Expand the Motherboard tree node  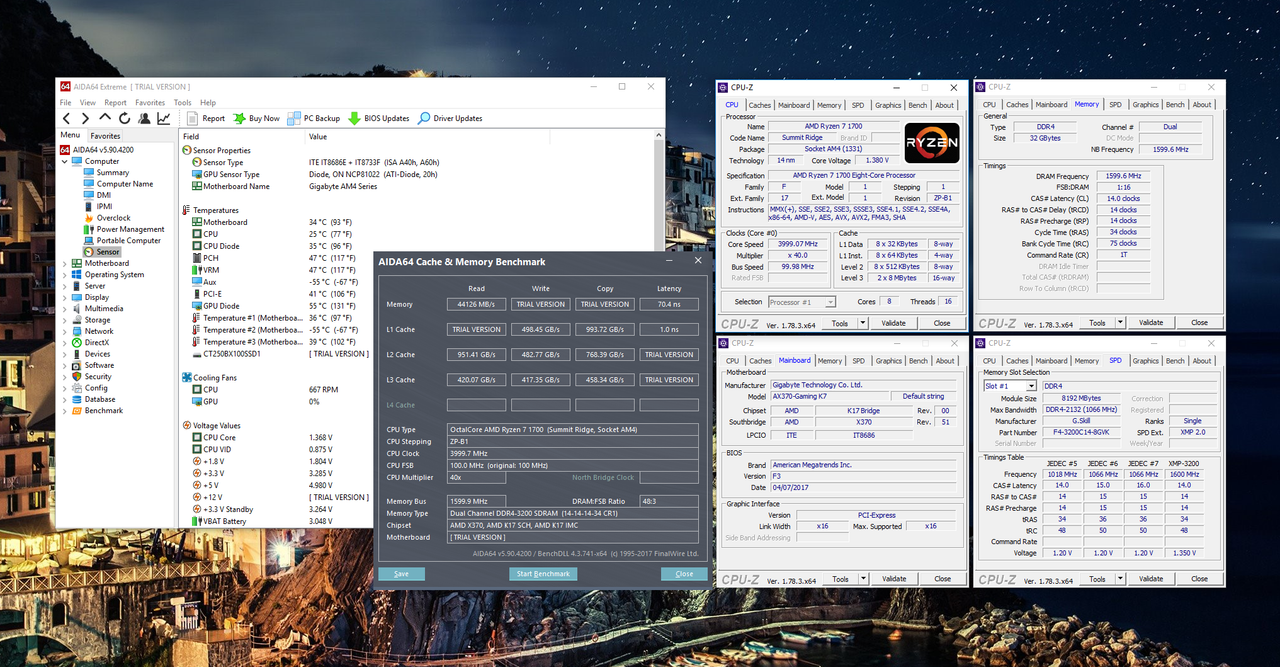click(x=65, y=263)
